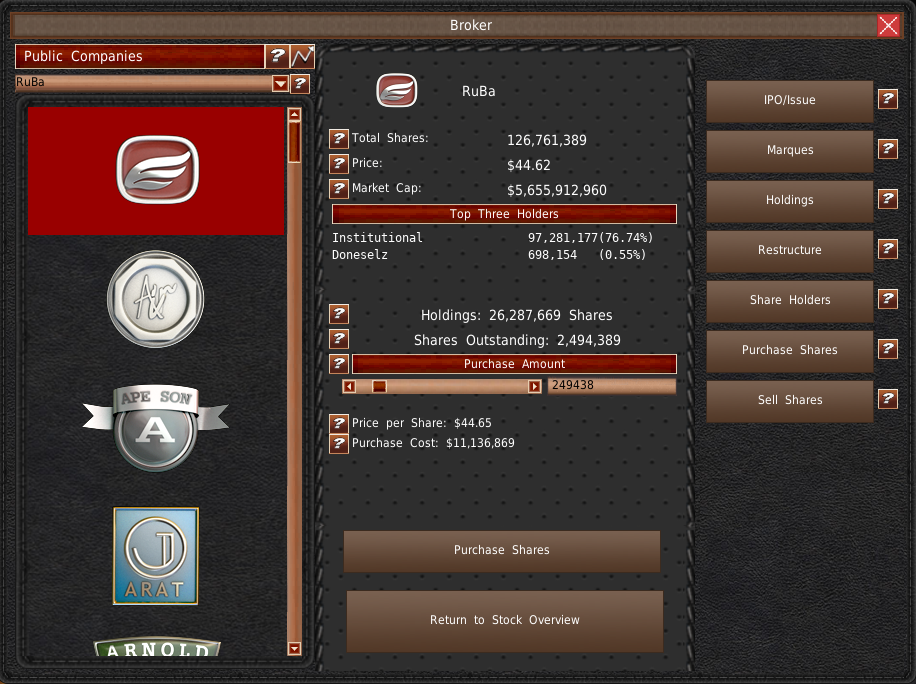916x684 pixels.
Task: Click left arrow of purchase amount slider
Action: click(349, 386)
